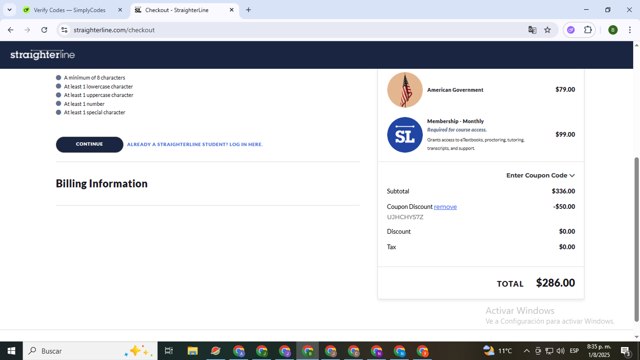
Task: Click the straighterline logo
Action: pyautogui.click(x=42, y=55)
